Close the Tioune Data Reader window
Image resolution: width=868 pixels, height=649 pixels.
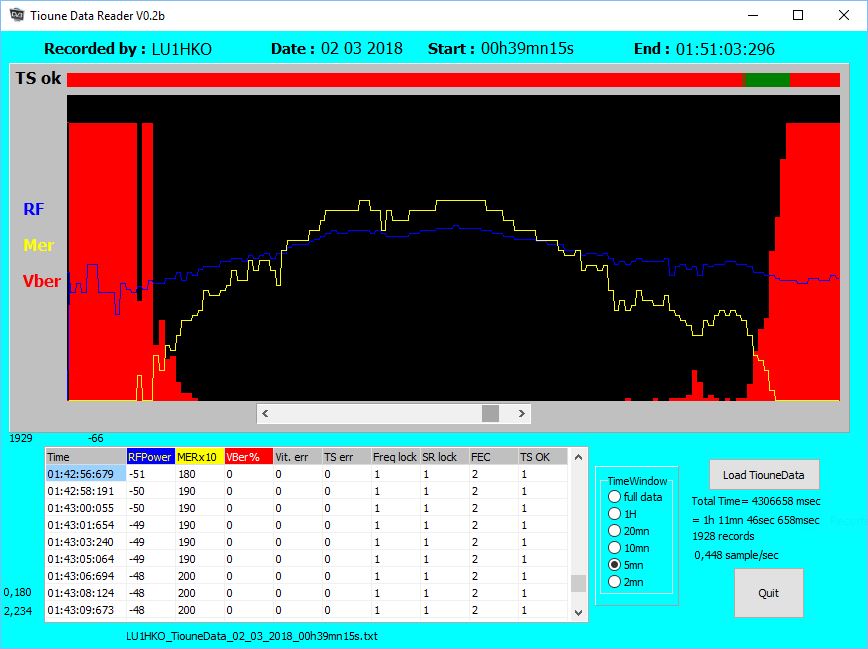tap(844, 15)
